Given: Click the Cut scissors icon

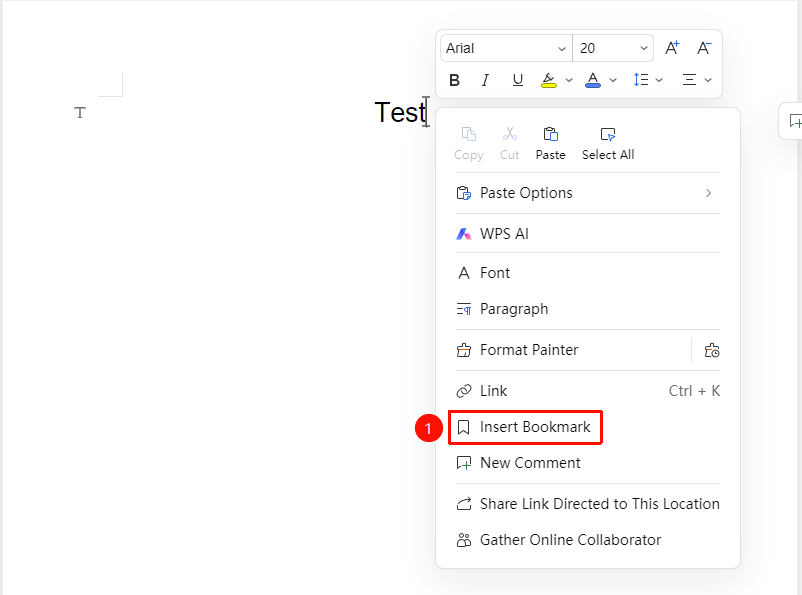Looking at the screenshot, I should click(x=509, y=134).
